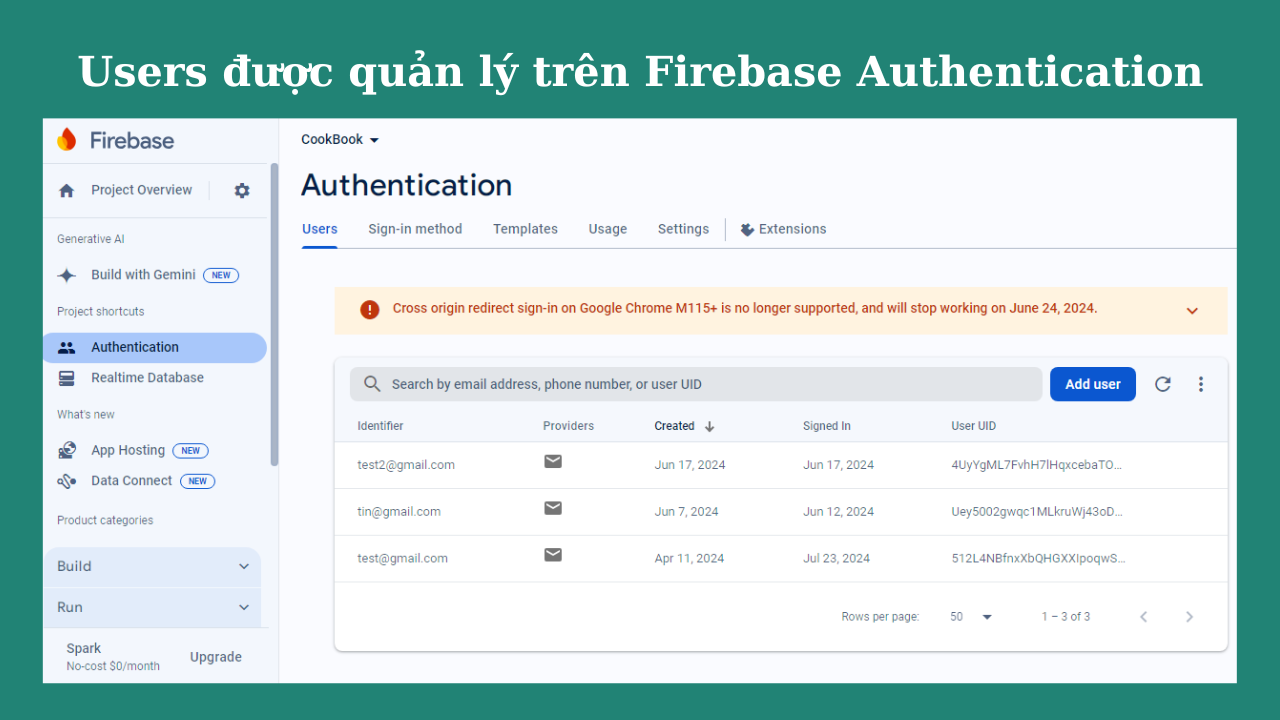Click the Realtime Database icon

(x=67, y=378)
